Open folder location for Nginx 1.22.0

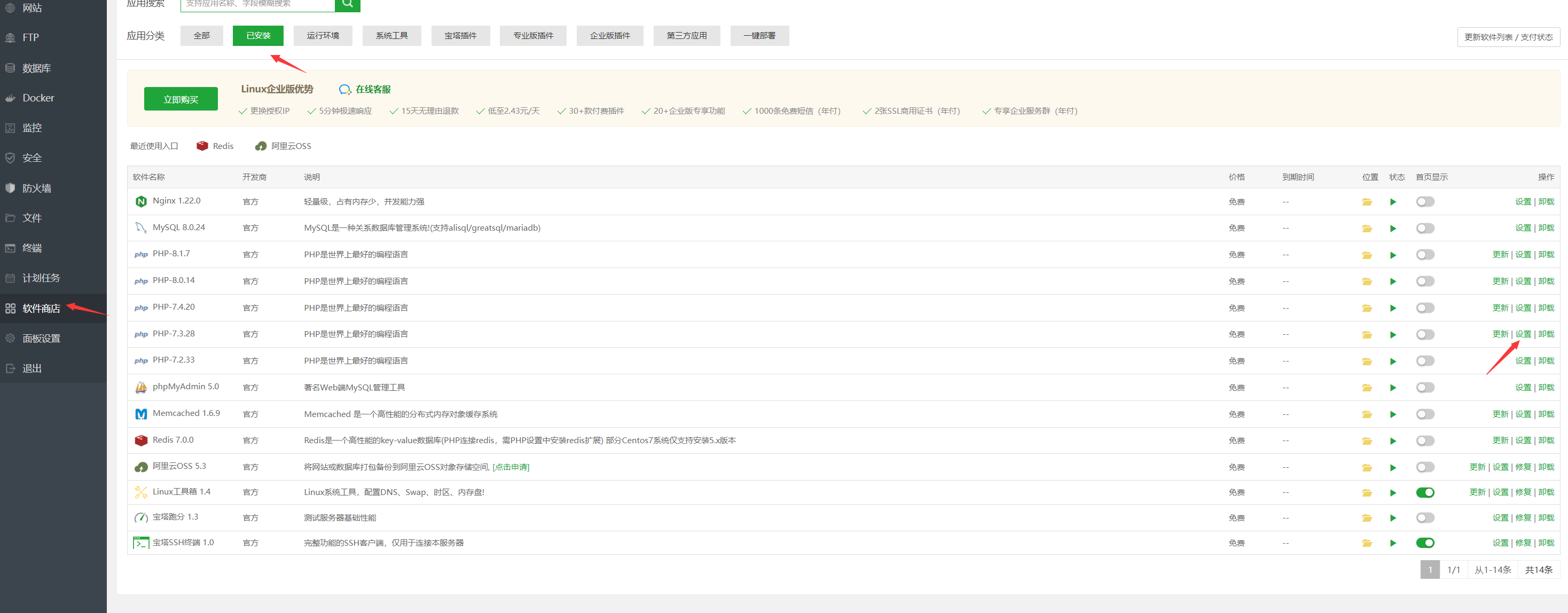tap(1367, 202)
